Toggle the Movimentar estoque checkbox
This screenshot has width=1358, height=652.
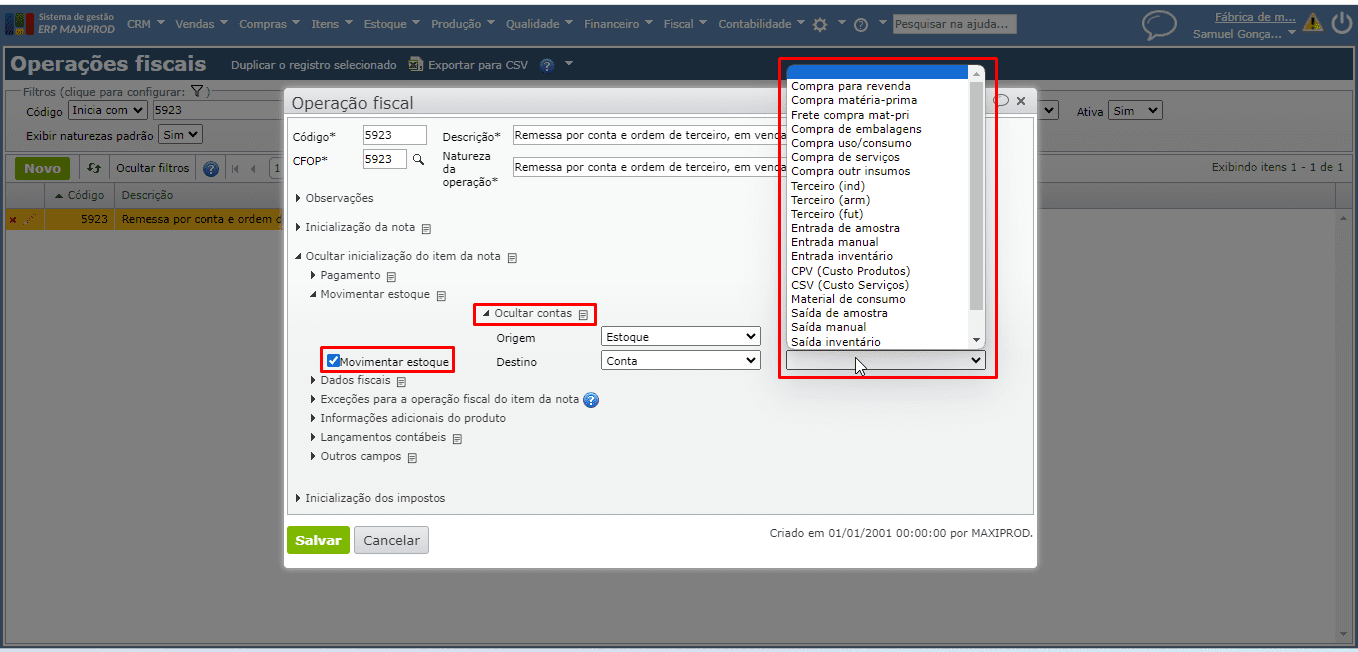click(x=334, y=361)
